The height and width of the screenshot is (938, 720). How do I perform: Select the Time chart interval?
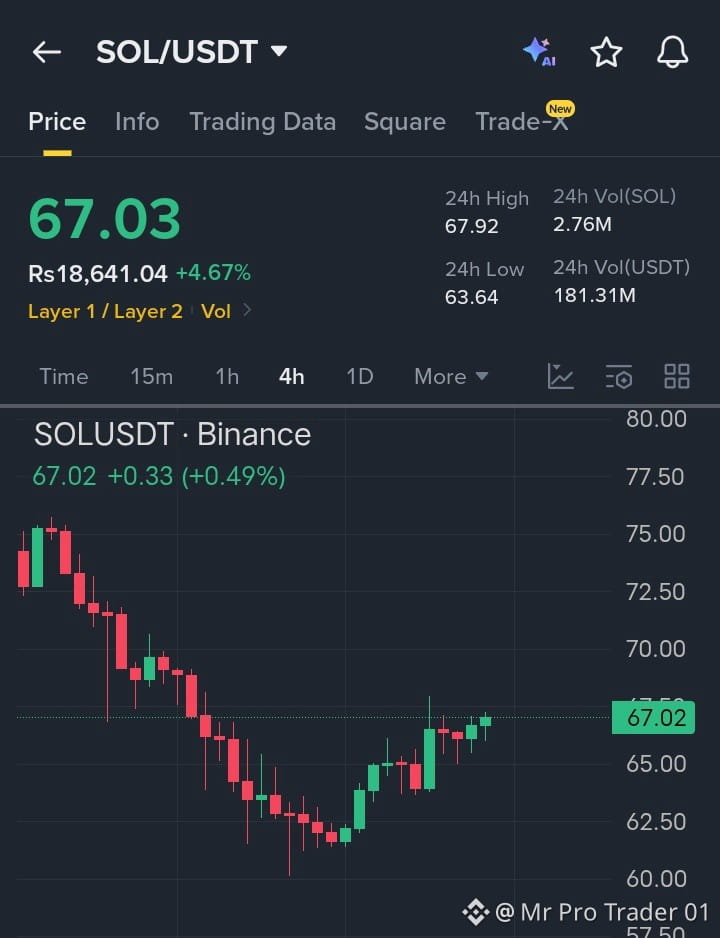click(64, 377)
